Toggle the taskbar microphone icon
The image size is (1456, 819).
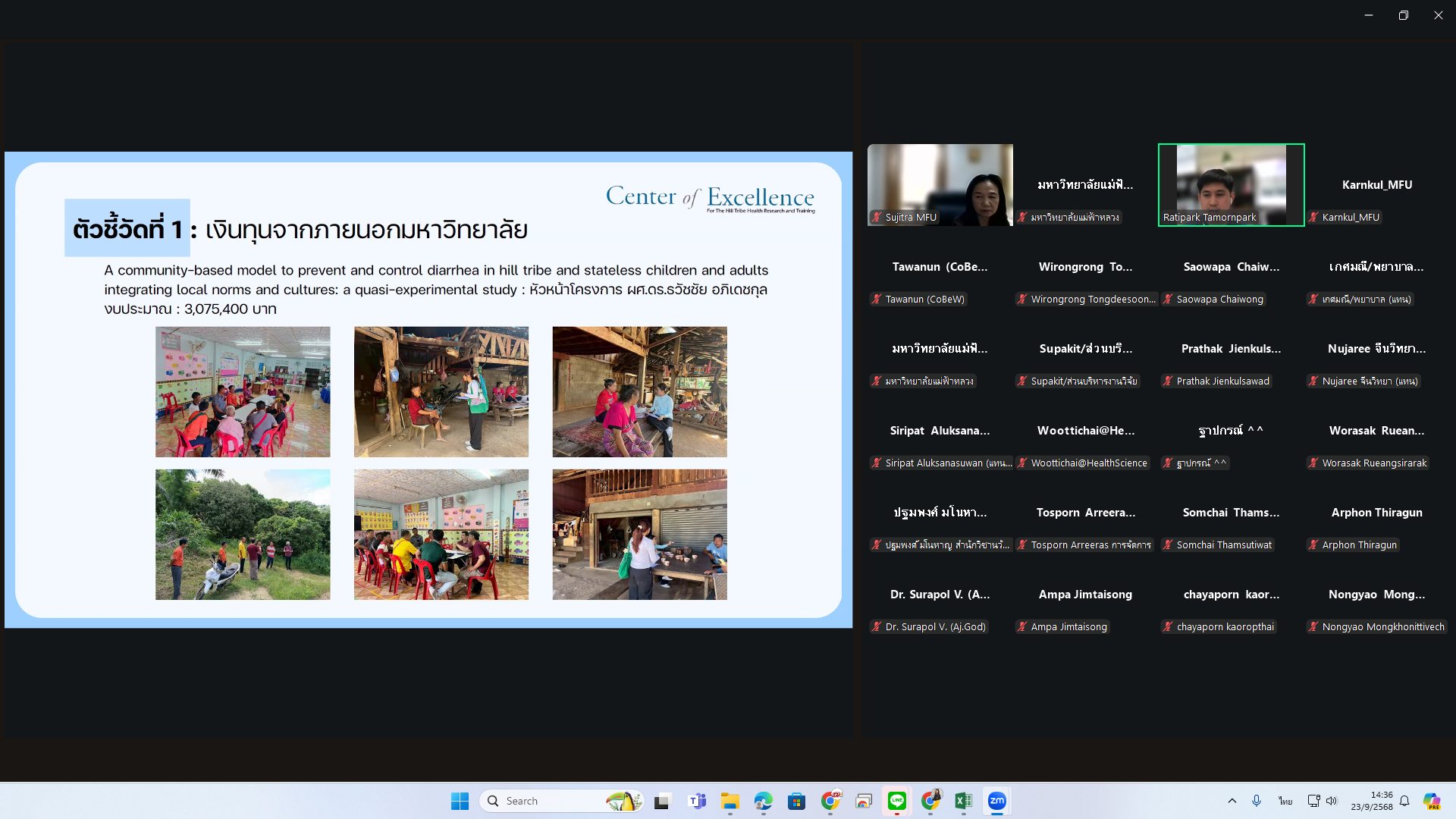[1257, 801]
